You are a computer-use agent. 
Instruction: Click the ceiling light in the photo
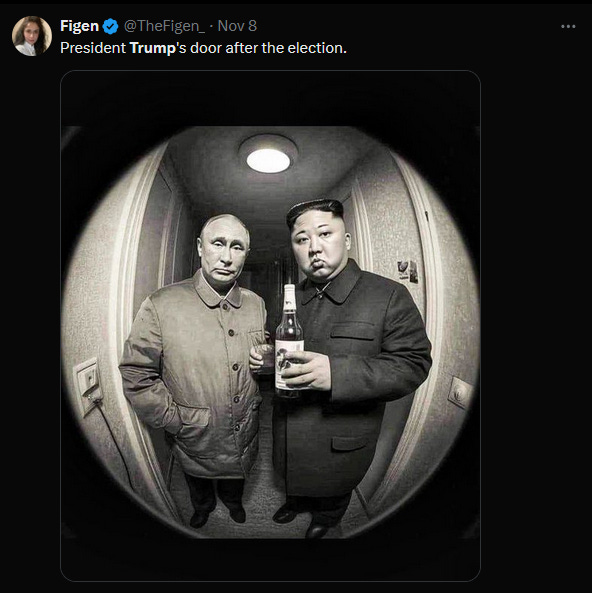pyautogui.click(x=268, y=156)
